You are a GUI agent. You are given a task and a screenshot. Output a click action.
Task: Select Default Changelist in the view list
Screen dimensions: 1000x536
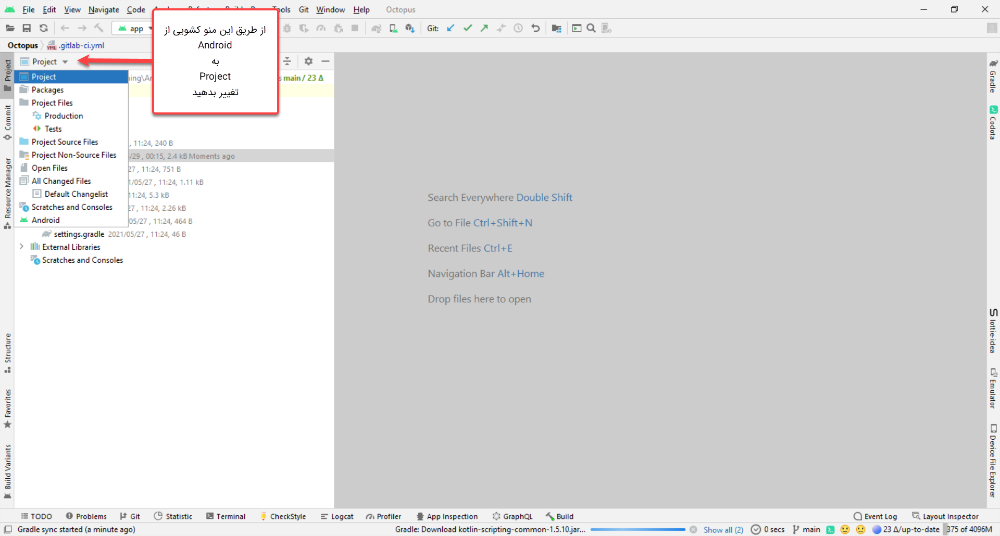pos(71,194)
